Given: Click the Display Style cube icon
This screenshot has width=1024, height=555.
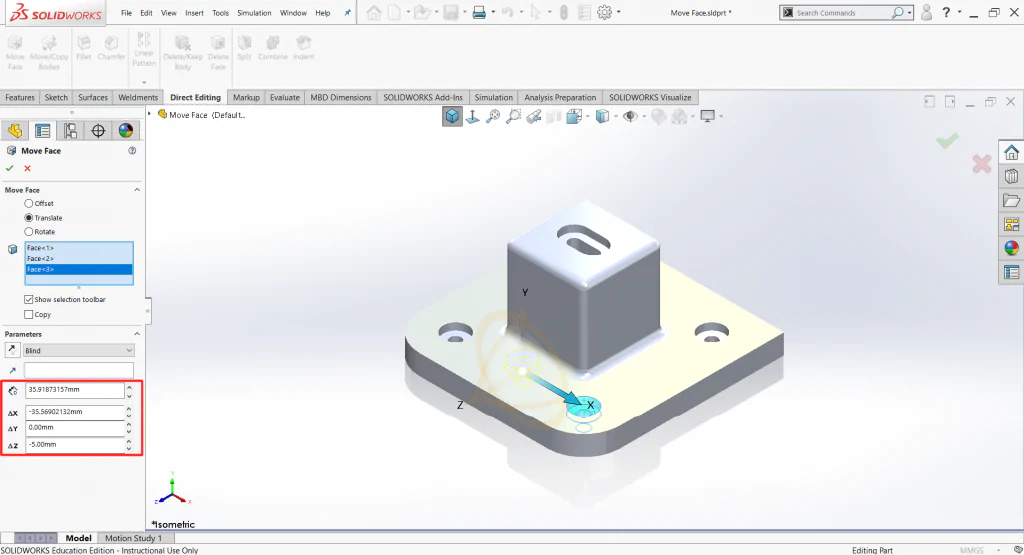Looking at the screenshot, I should point(602,116).
